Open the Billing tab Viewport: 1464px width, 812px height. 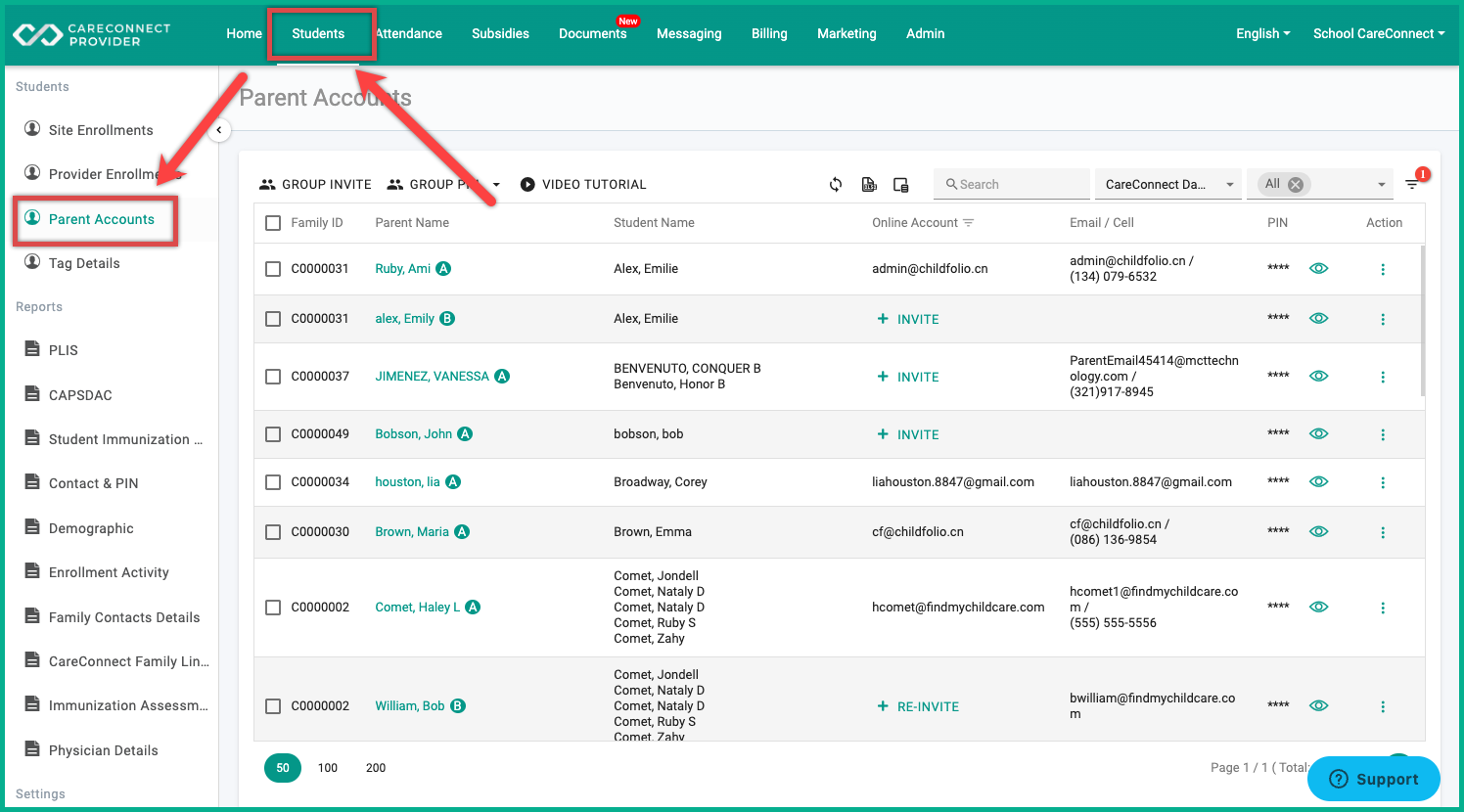tap(769, 33)
